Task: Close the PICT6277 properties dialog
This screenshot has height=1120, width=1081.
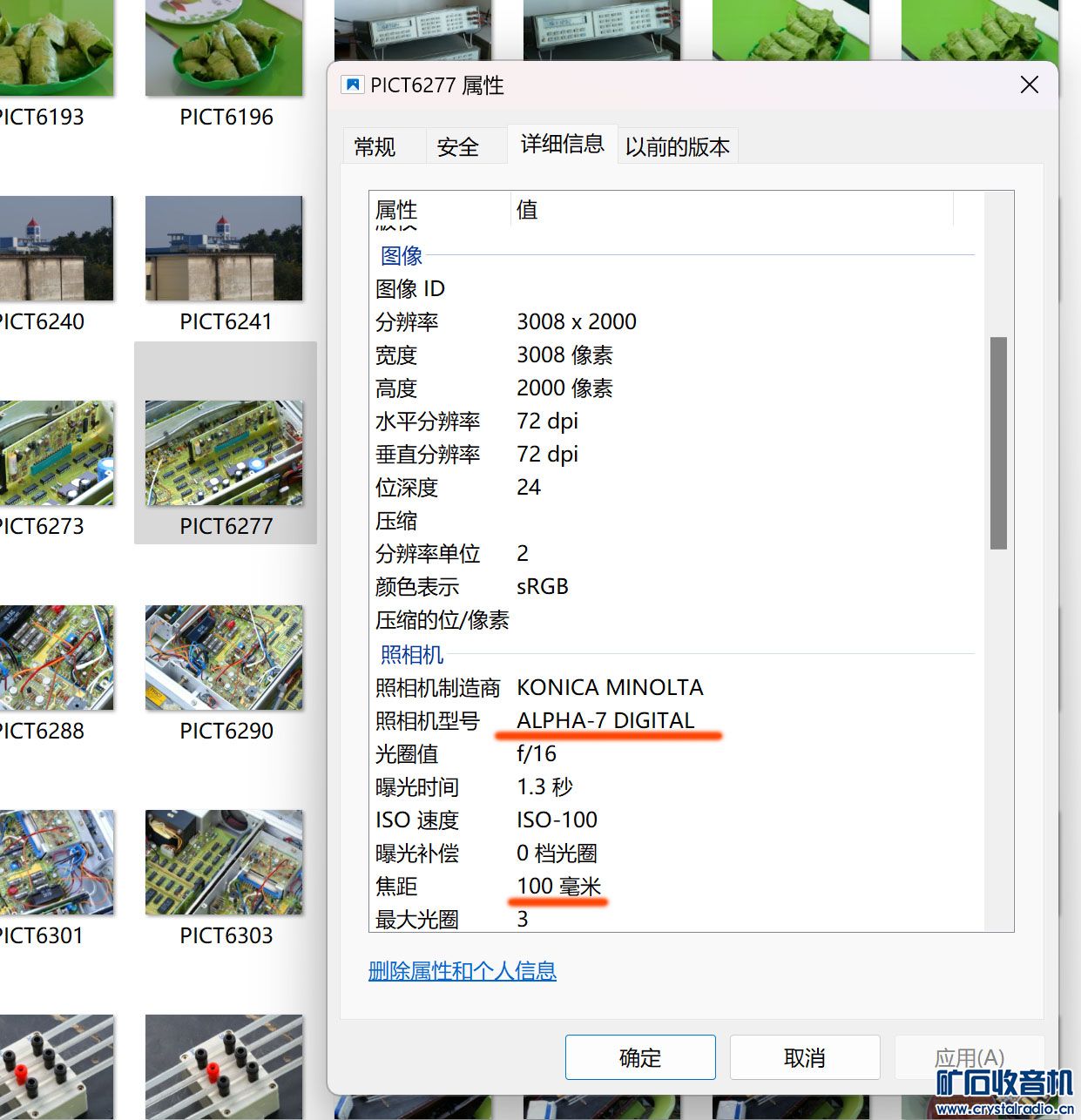Action: pyautogui.click(x=1030, y=84)
